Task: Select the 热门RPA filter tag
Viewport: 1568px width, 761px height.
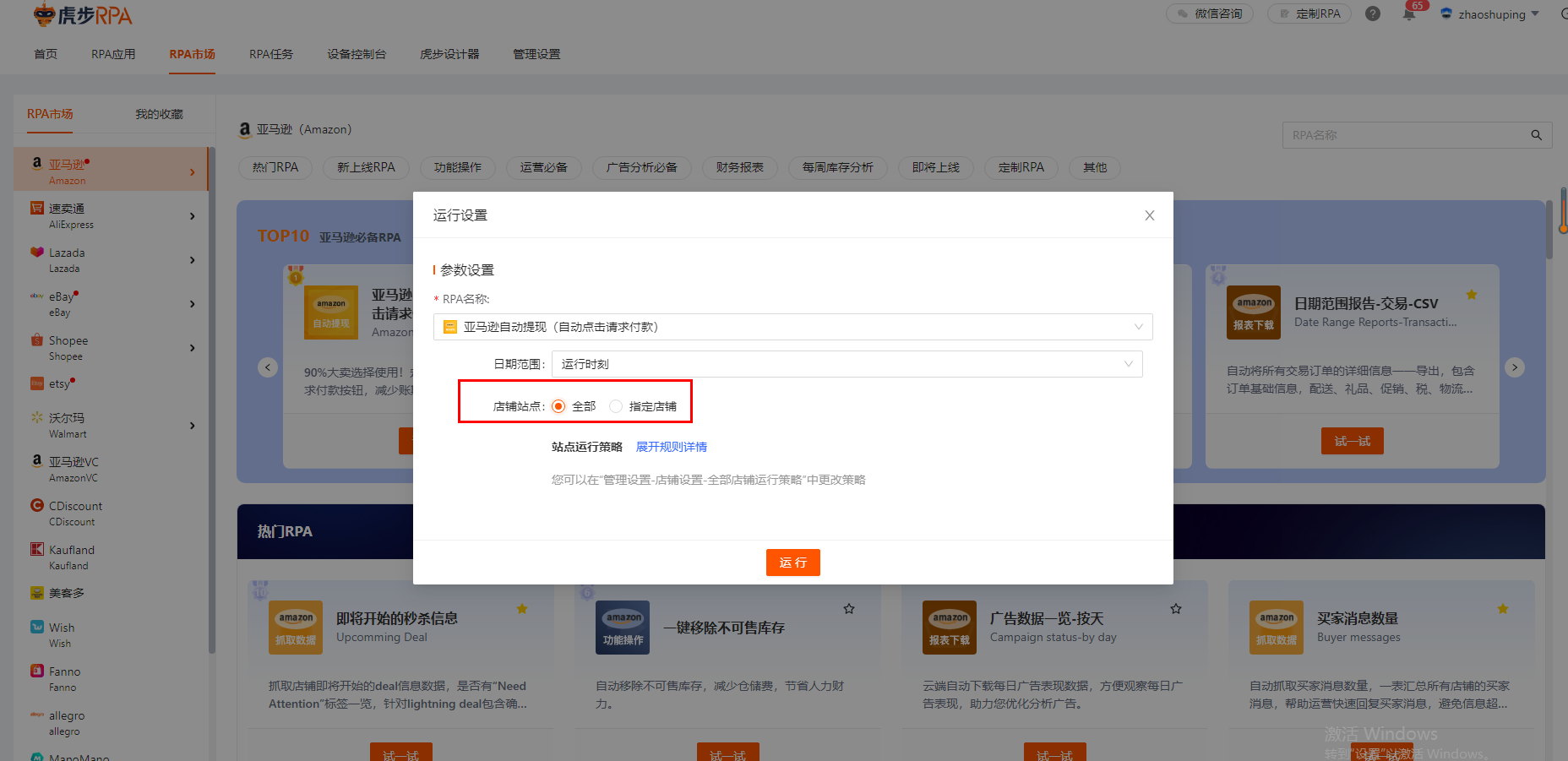Action: pos(275,167)
